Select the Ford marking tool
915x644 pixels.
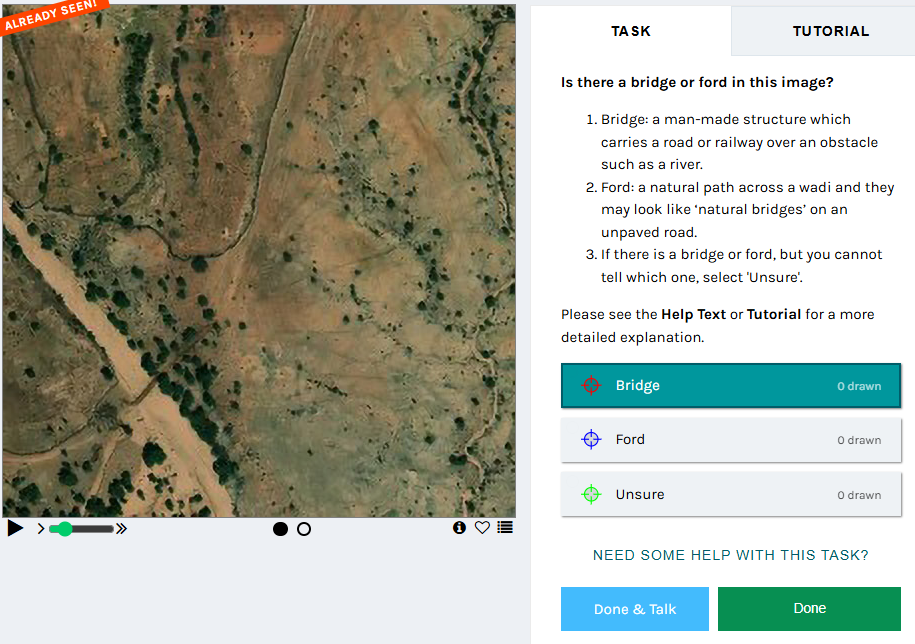point(731,440)
